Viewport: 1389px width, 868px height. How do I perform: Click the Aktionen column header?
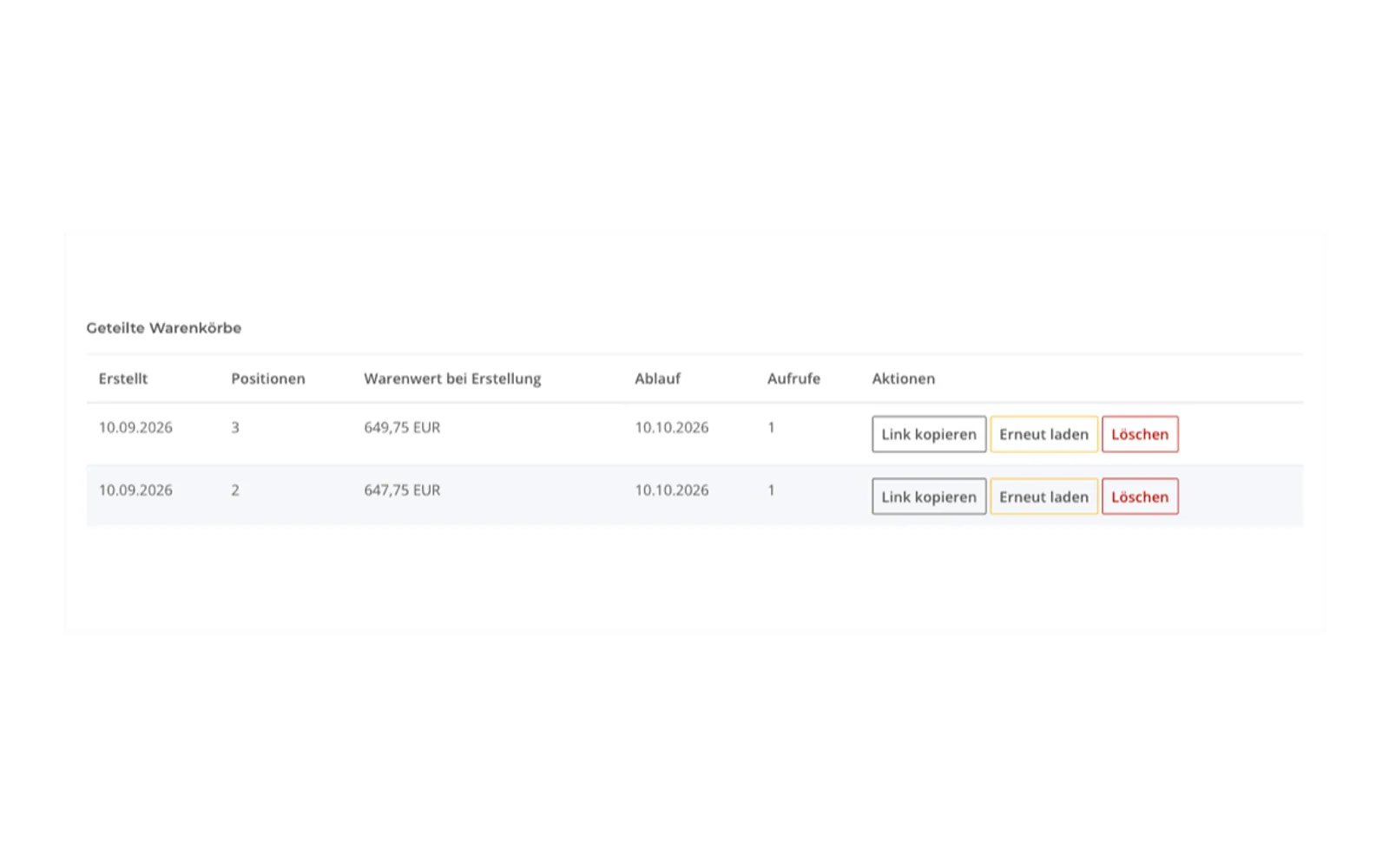coord(904,378)
